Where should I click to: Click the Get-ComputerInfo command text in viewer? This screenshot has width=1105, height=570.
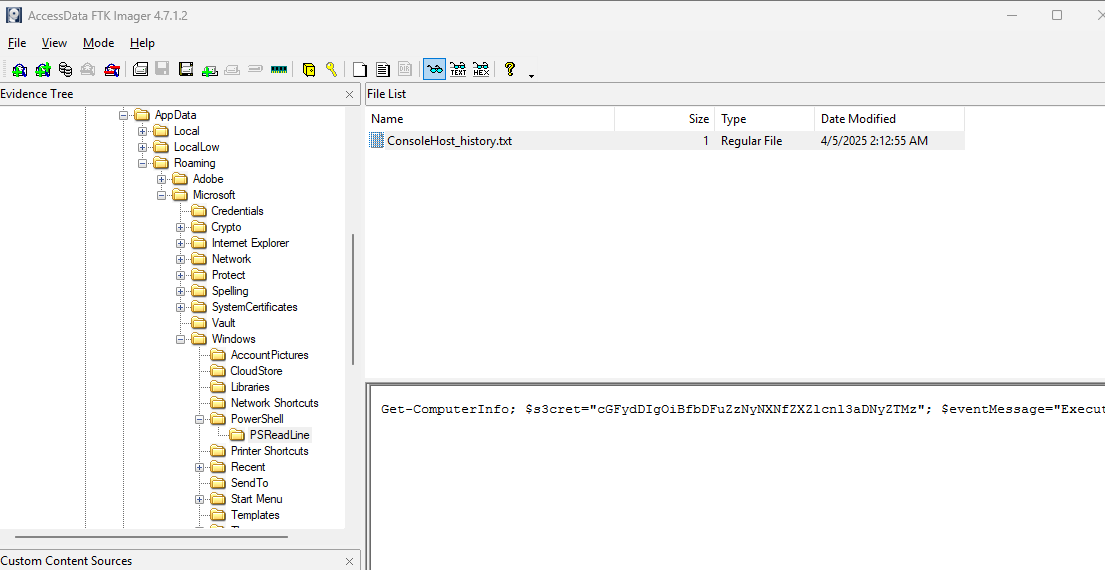point(448,409)
